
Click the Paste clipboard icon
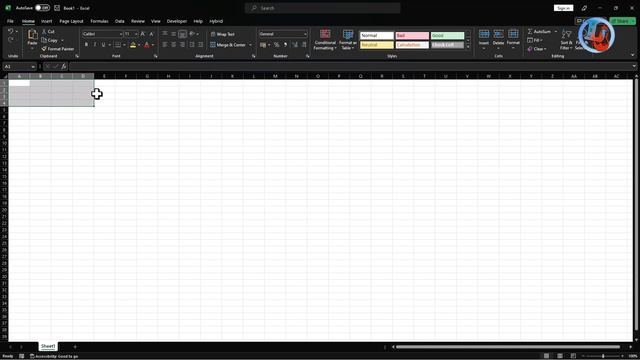pyautogui.click(x=32, y=35)
